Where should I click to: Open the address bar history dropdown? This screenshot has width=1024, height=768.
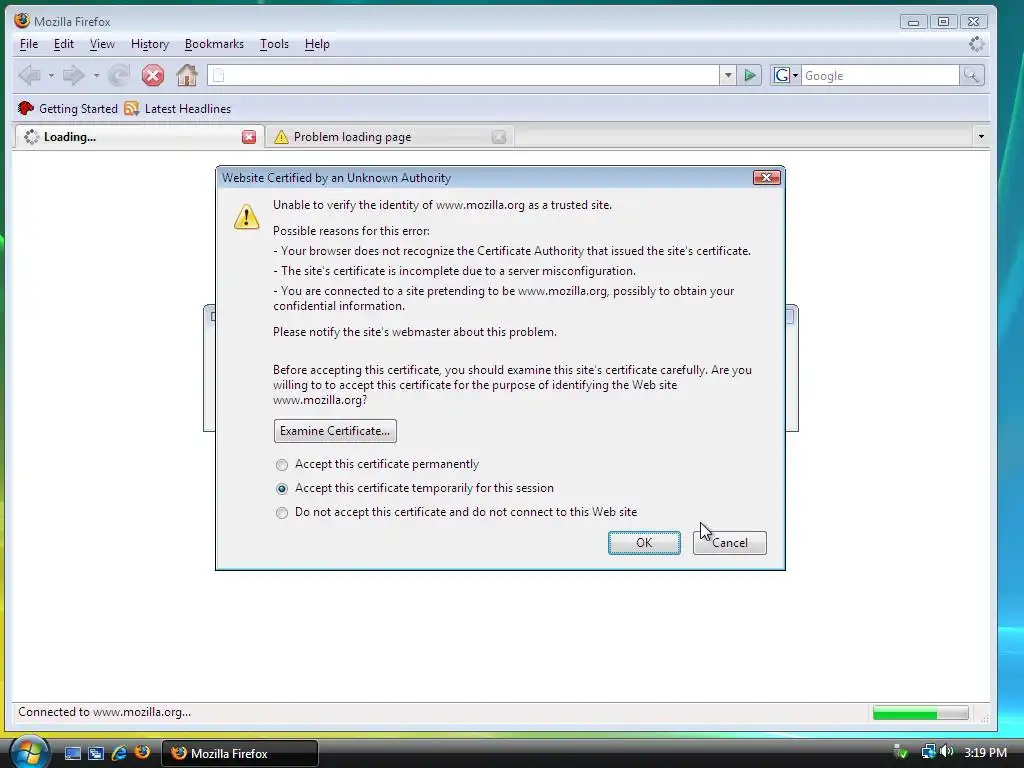(728, 76)
